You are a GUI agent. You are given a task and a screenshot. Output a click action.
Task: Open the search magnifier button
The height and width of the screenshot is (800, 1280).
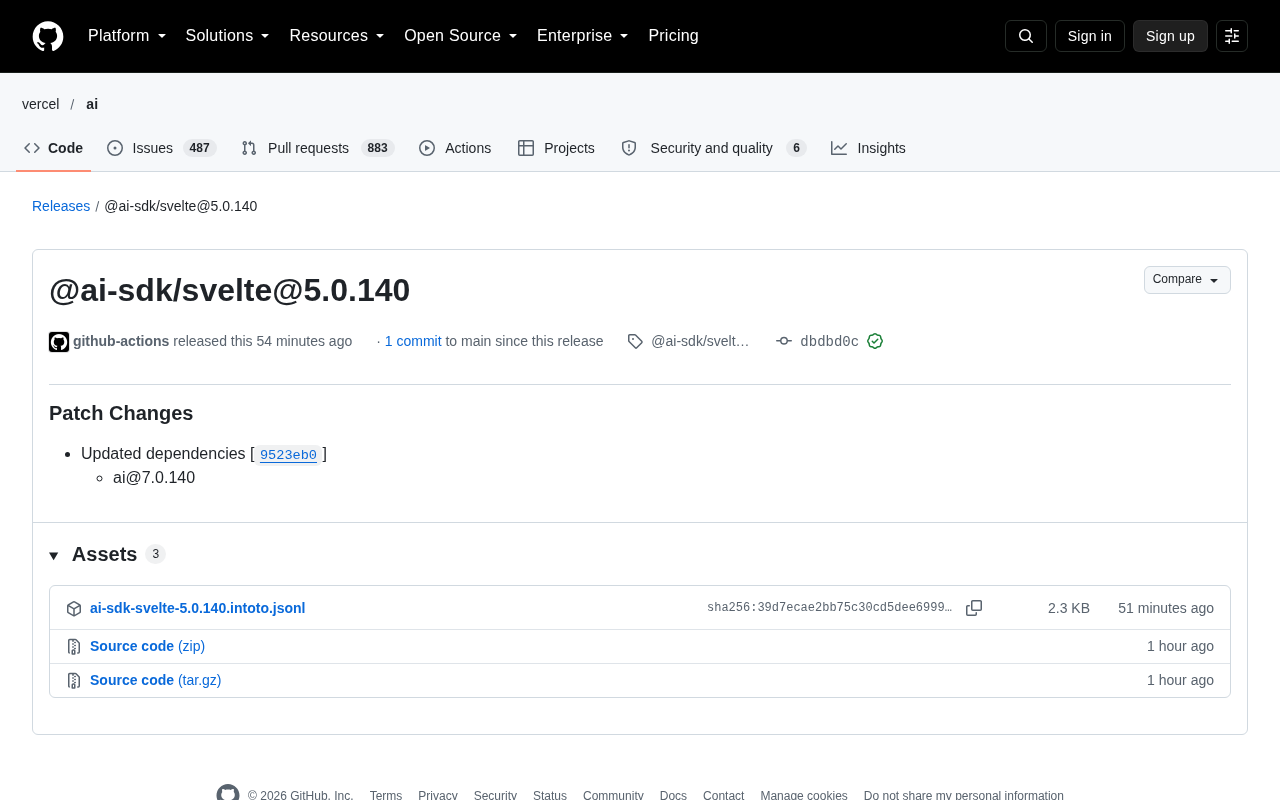[x=1026, y=36]
